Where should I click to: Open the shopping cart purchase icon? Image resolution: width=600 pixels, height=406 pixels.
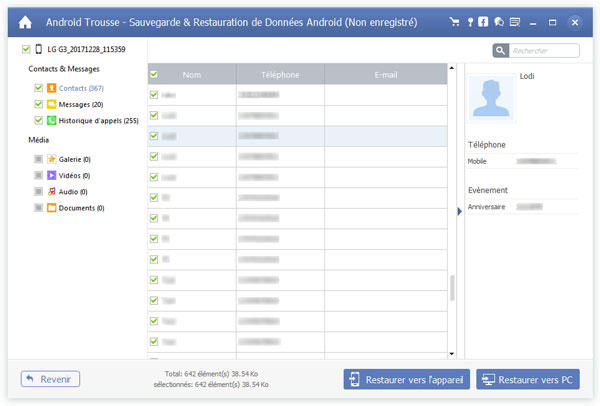tap(455, 21)
